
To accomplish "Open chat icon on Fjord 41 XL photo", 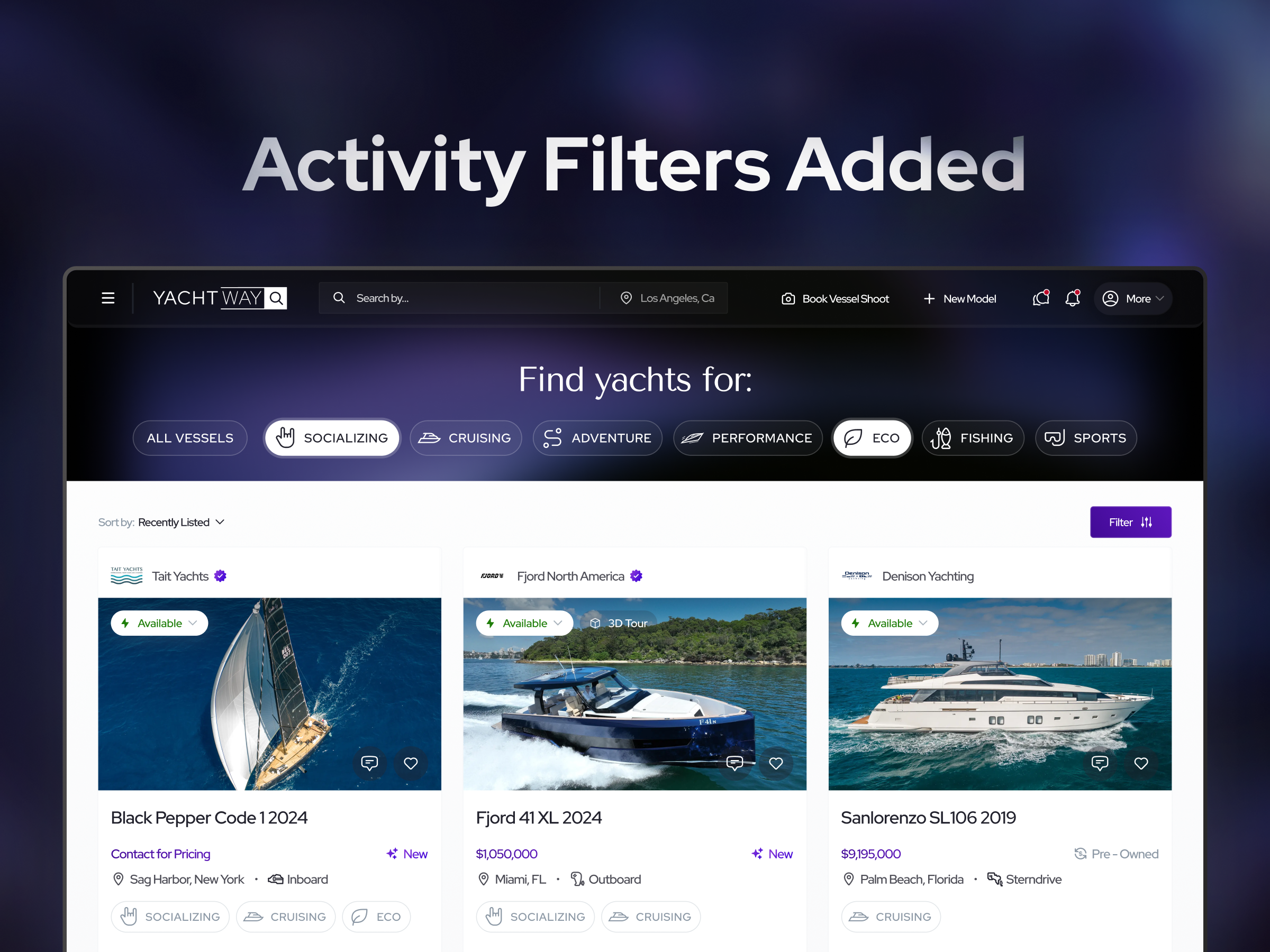I will (734, 763).
